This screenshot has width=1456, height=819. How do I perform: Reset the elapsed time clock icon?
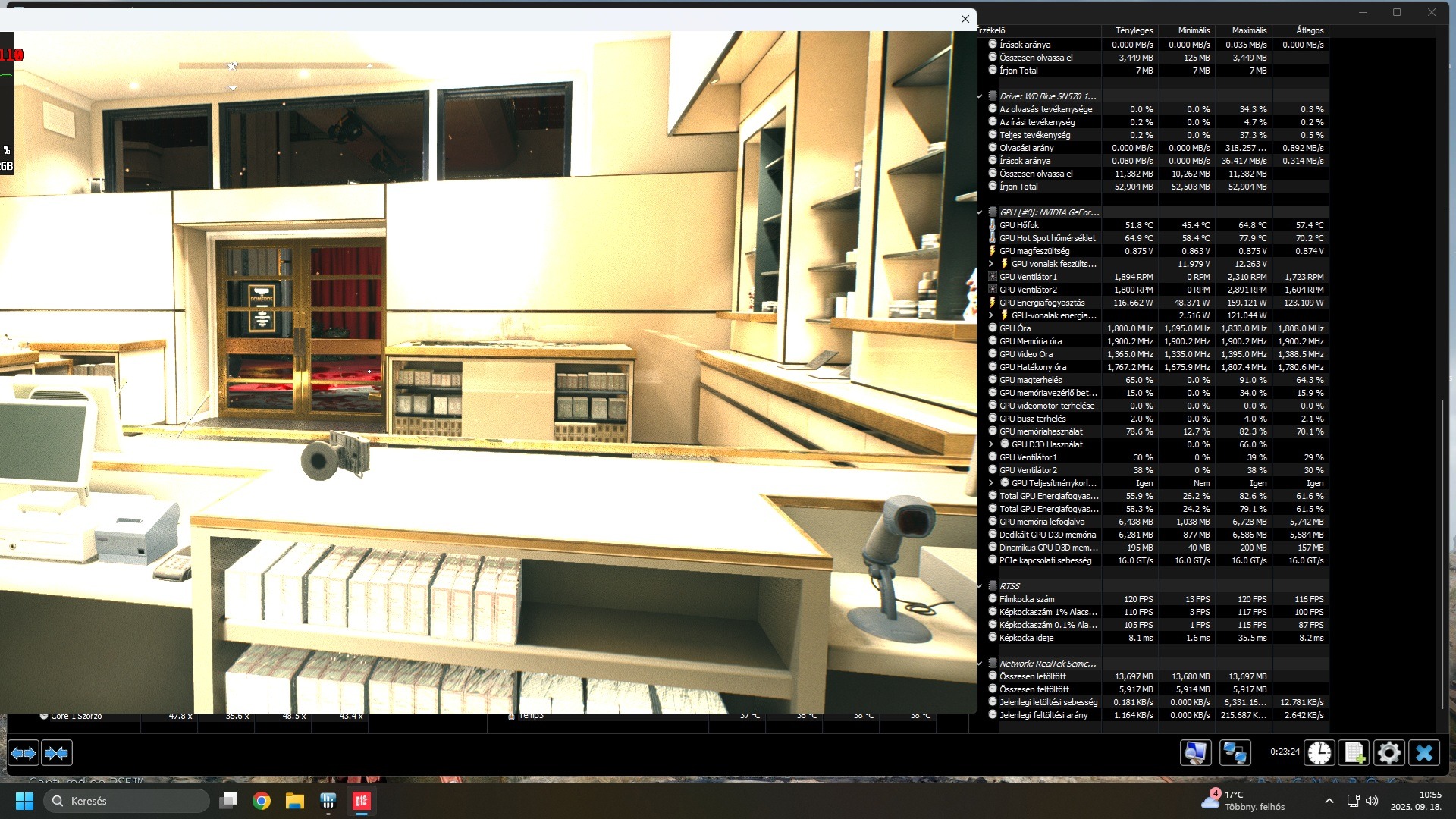point(1319,753)
